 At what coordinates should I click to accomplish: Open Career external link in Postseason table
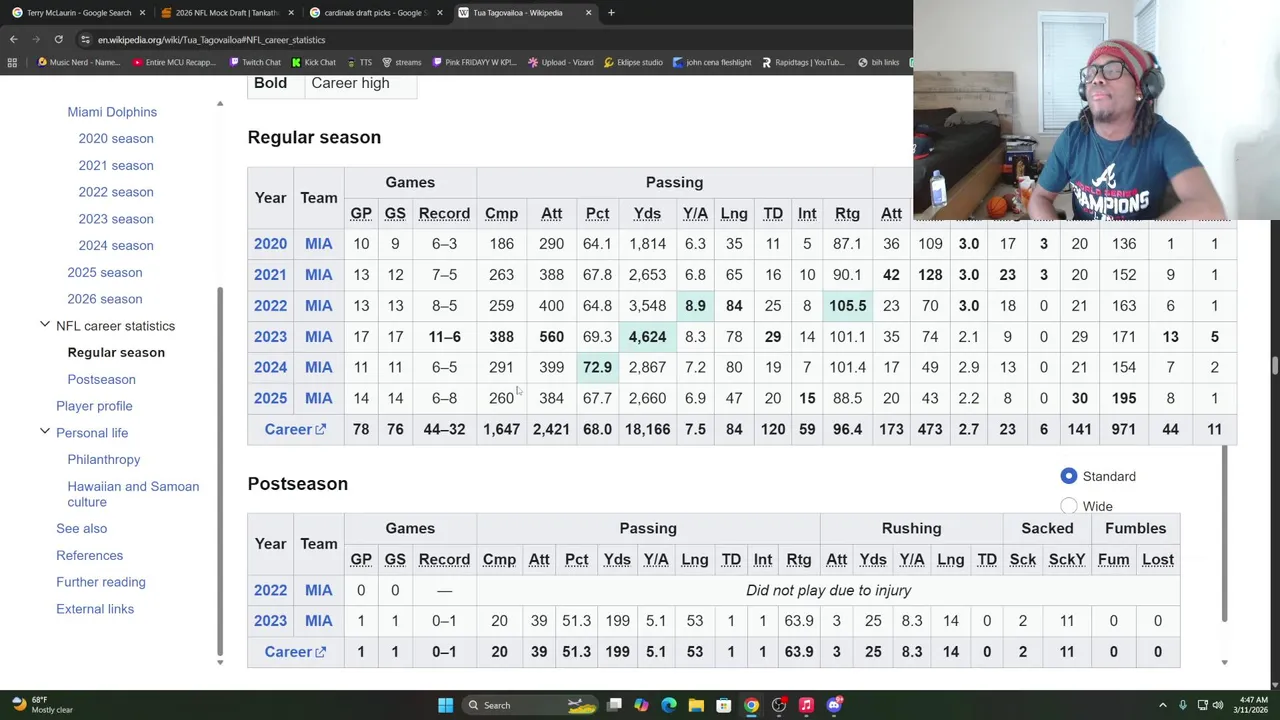295,652
